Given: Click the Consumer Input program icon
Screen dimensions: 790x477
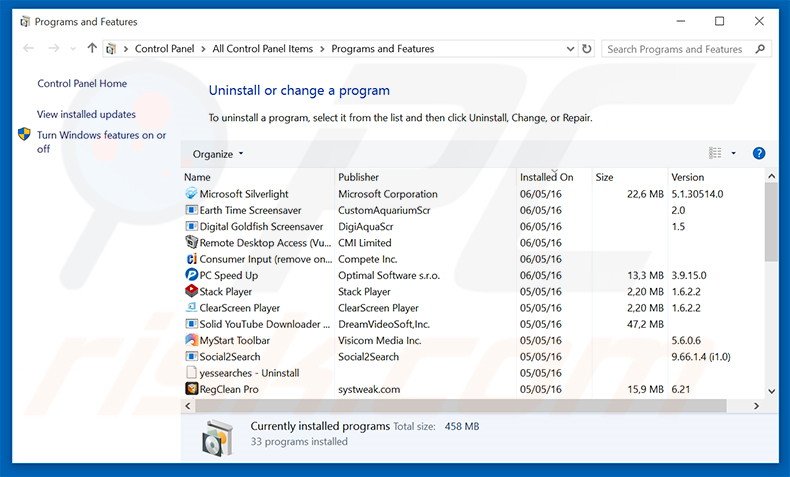Looking at the screenshot, I should coord(191,259).
